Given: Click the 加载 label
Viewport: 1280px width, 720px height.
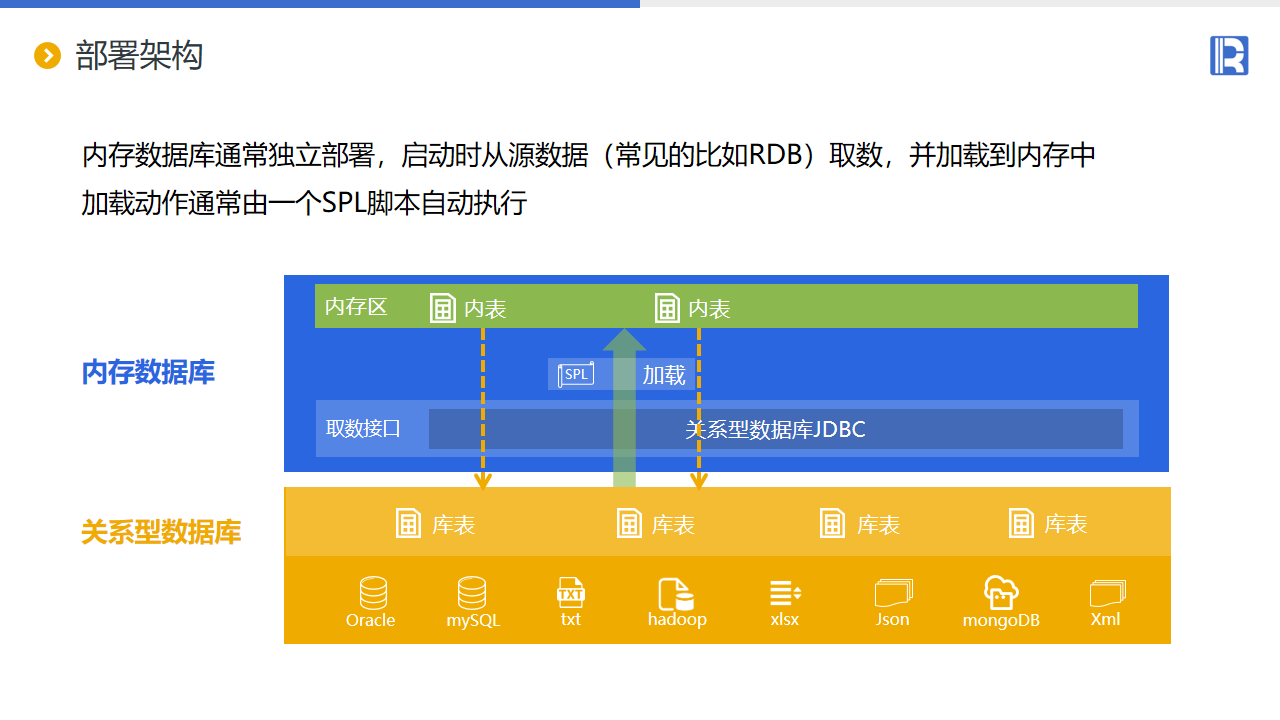Looking at the screenshot, I should click(x=664, y=375).
